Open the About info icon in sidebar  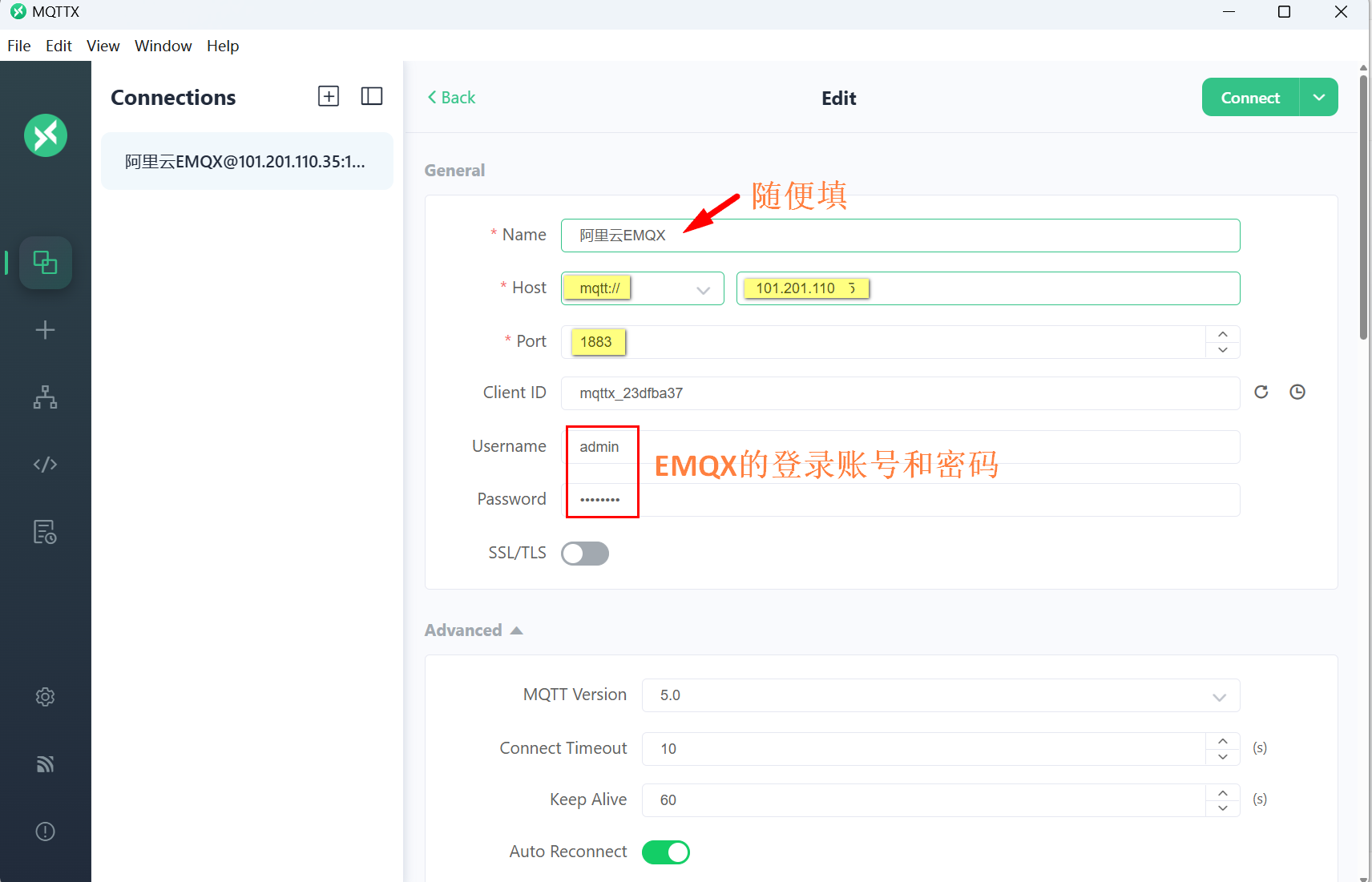(46, 832)
